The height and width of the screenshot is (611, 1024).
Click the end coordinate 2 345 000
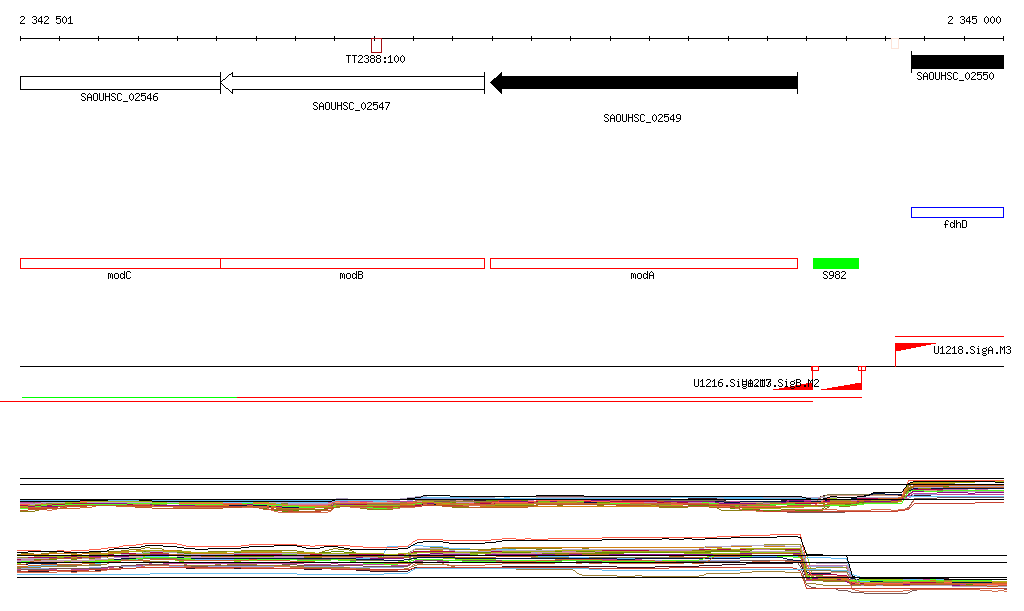(974, 20)
